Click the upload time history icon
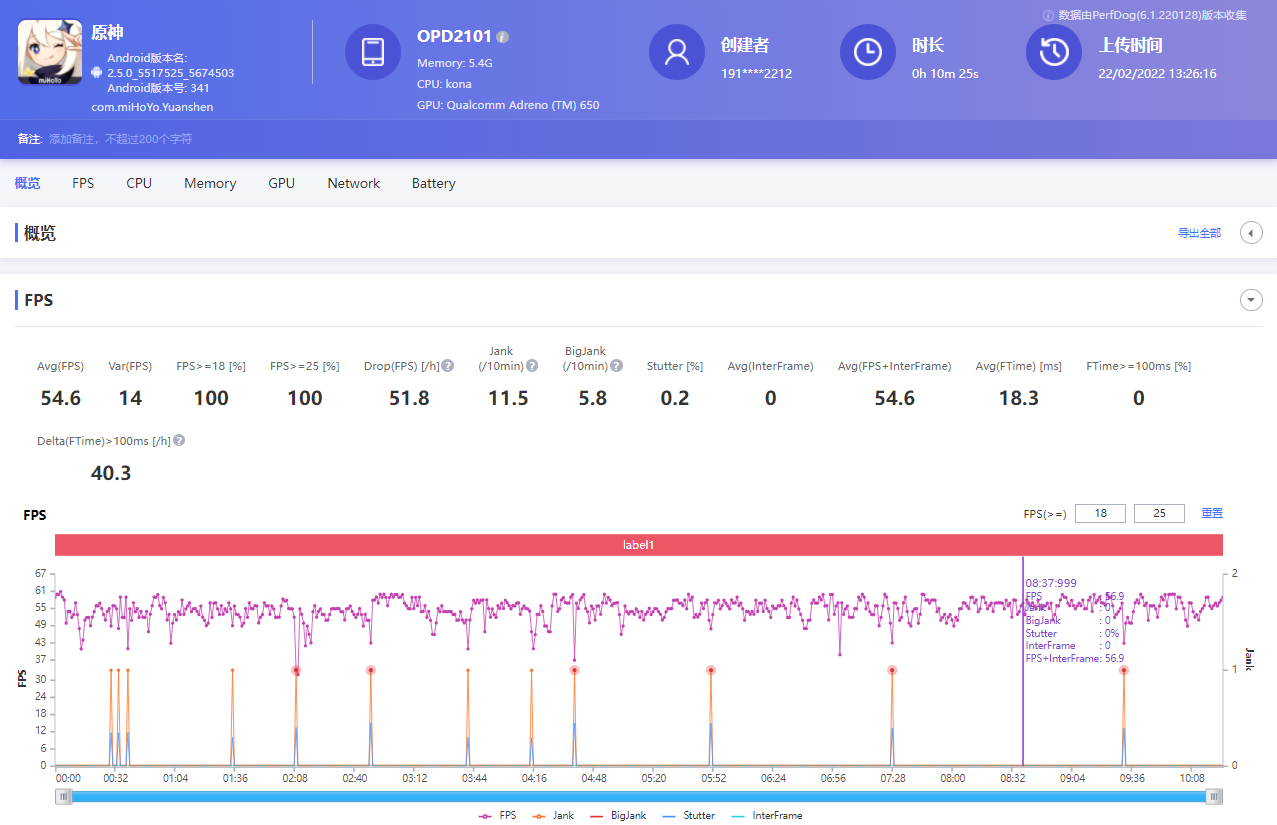Viewport: 1277px width, 825px height. [1054, 52]
